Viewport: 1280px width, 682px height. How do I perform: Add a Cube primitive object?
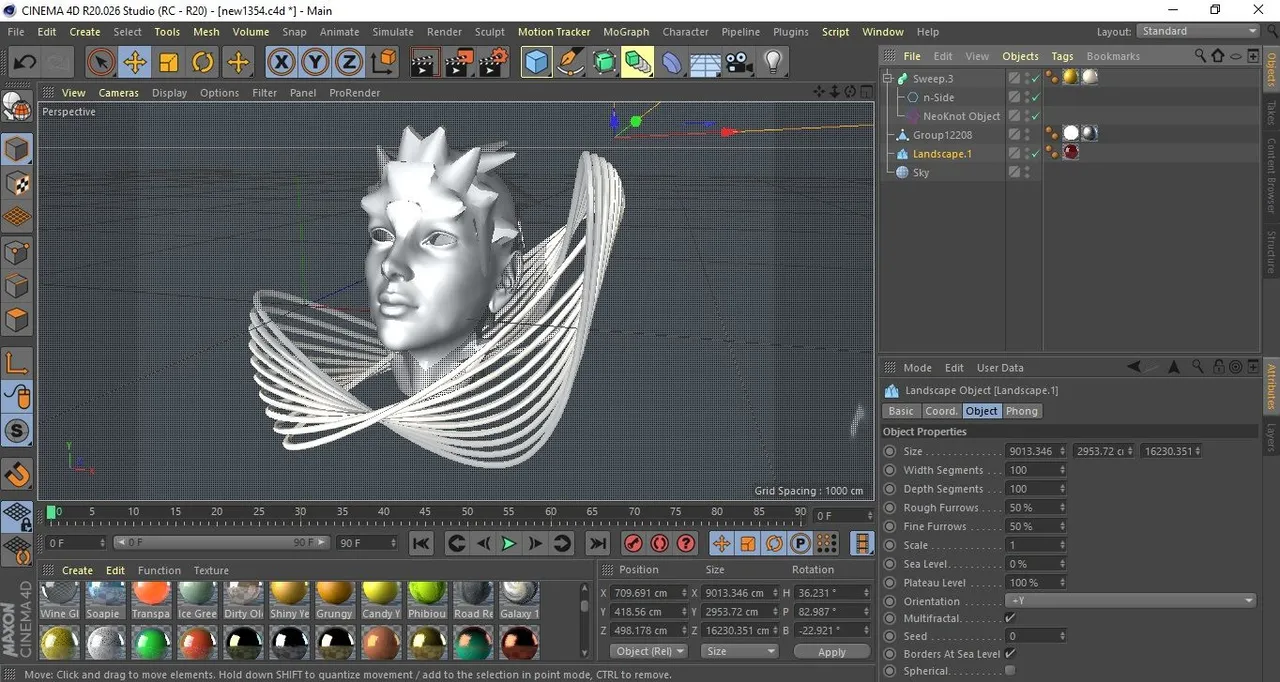(537, 63)
